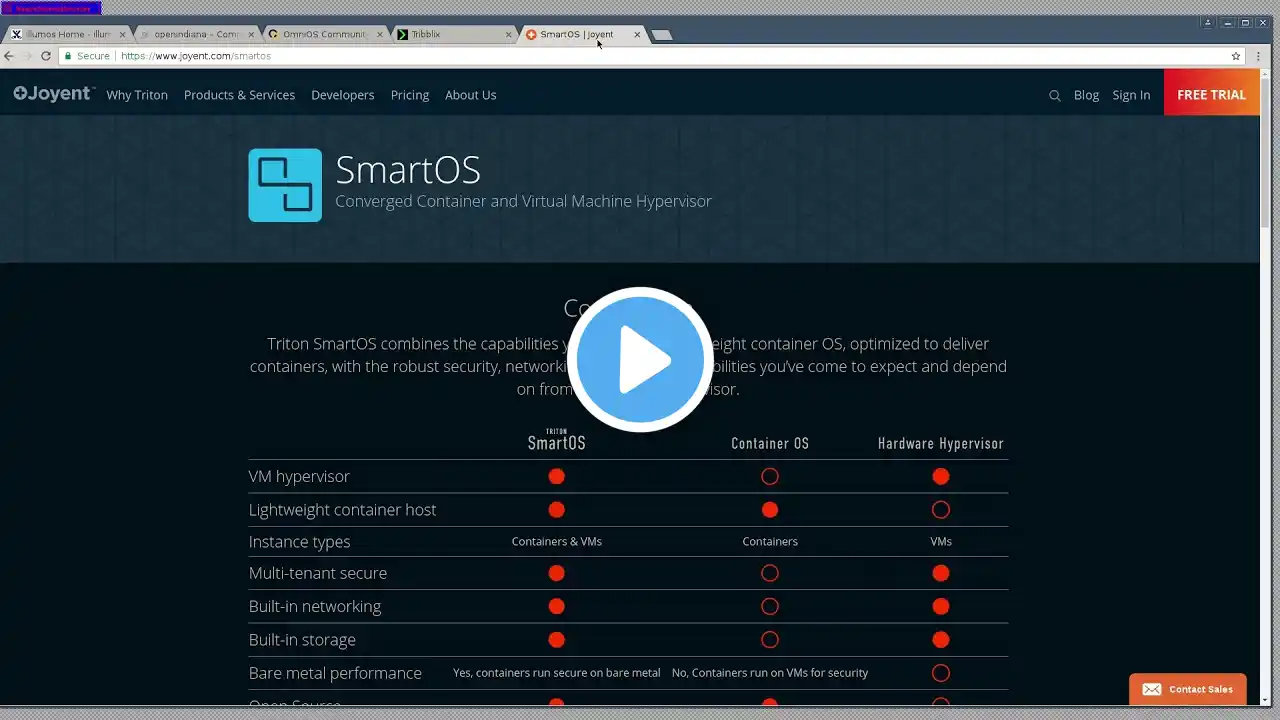Switch to the Tribblix tab
This screenshot has height=720, width=1280.
click(x=454, y=34)
